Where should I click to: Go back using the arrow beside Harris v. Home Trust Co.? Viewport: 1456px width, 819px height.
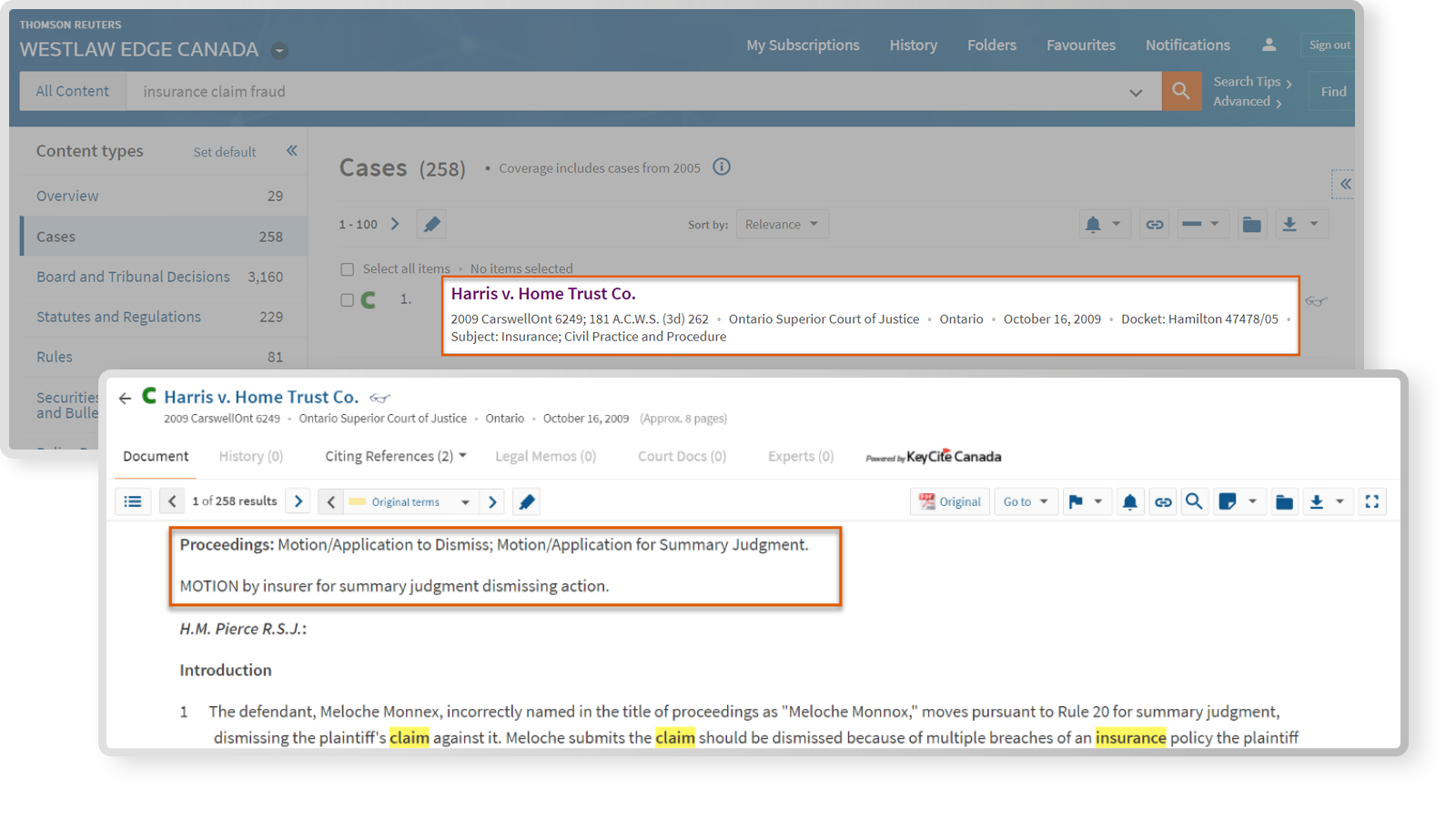click(x=125, y=398)
